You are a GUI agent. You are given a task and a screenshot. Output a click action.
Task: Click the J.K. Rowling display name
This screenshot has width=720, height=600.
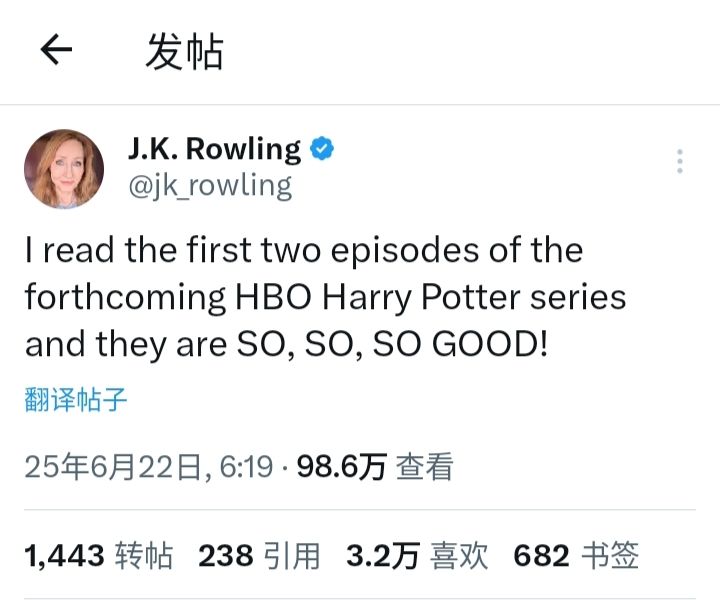point(214,149)
